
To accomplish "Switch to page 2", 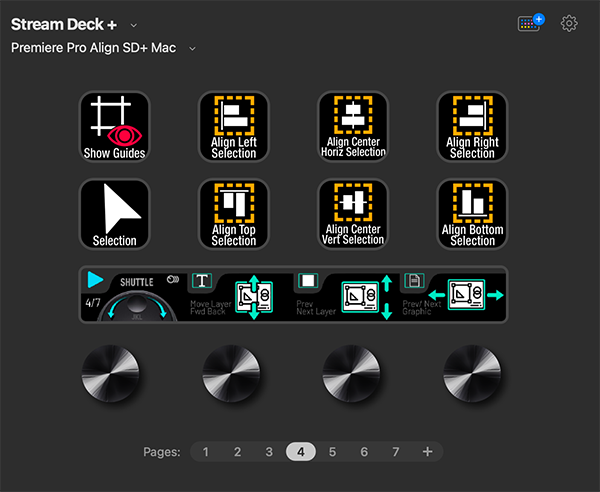I will [x=237, y=452].
